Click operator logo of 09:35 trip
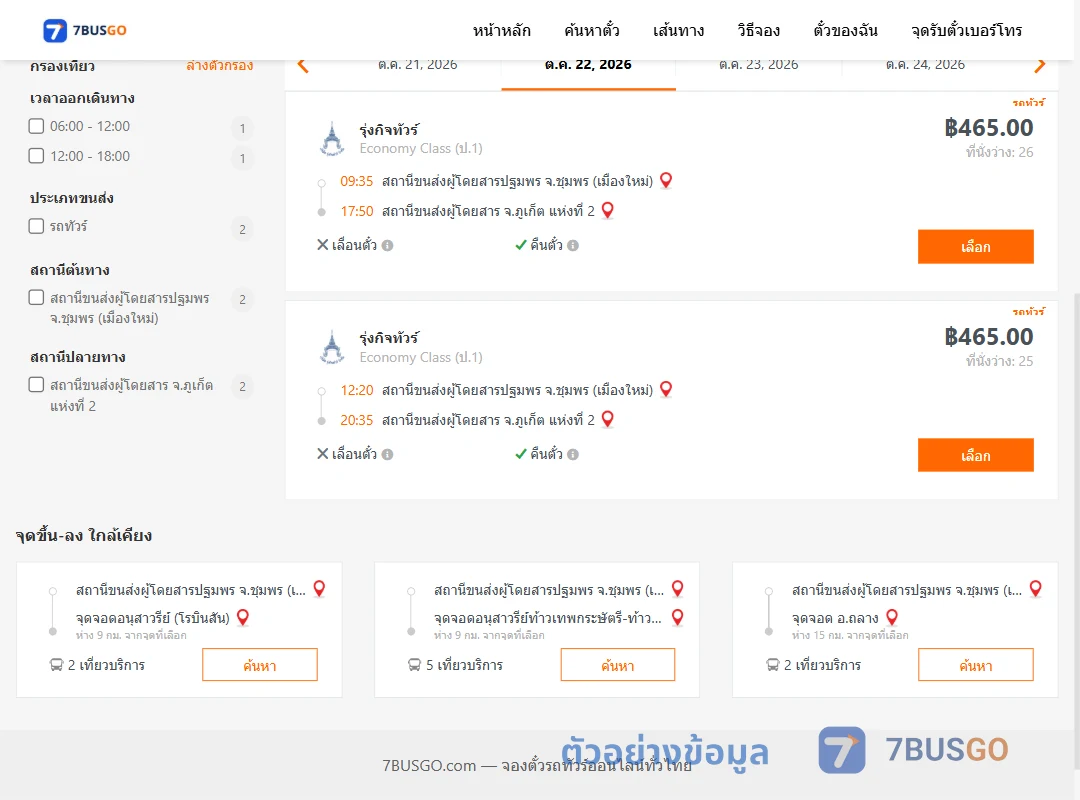This screenshot has width=1080, height=800. (x=332, y=139)
